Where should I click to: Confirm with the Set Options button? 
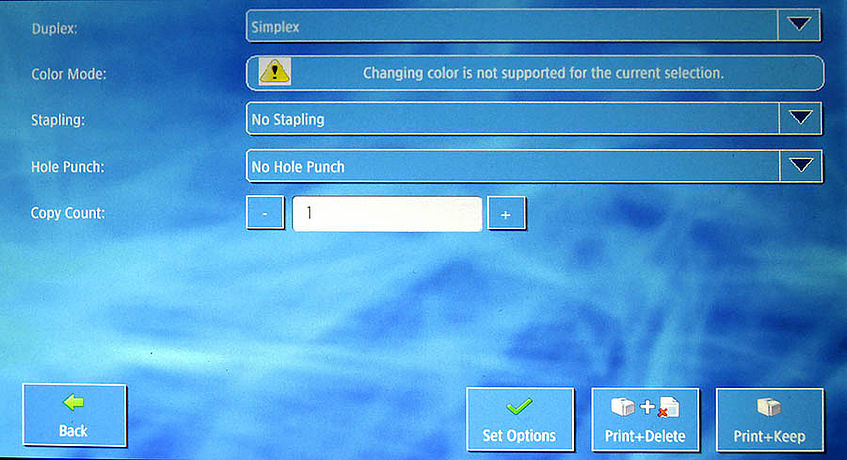pos(520,419)
